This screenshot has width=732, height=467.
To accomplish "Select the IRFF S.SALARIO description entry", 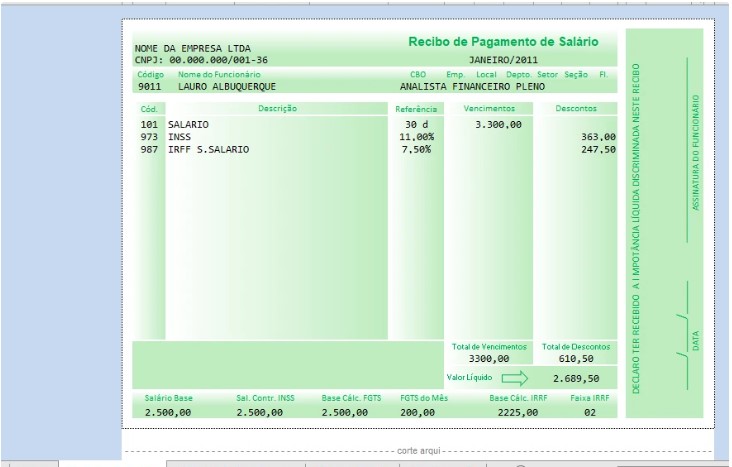I will pos(209,149).
